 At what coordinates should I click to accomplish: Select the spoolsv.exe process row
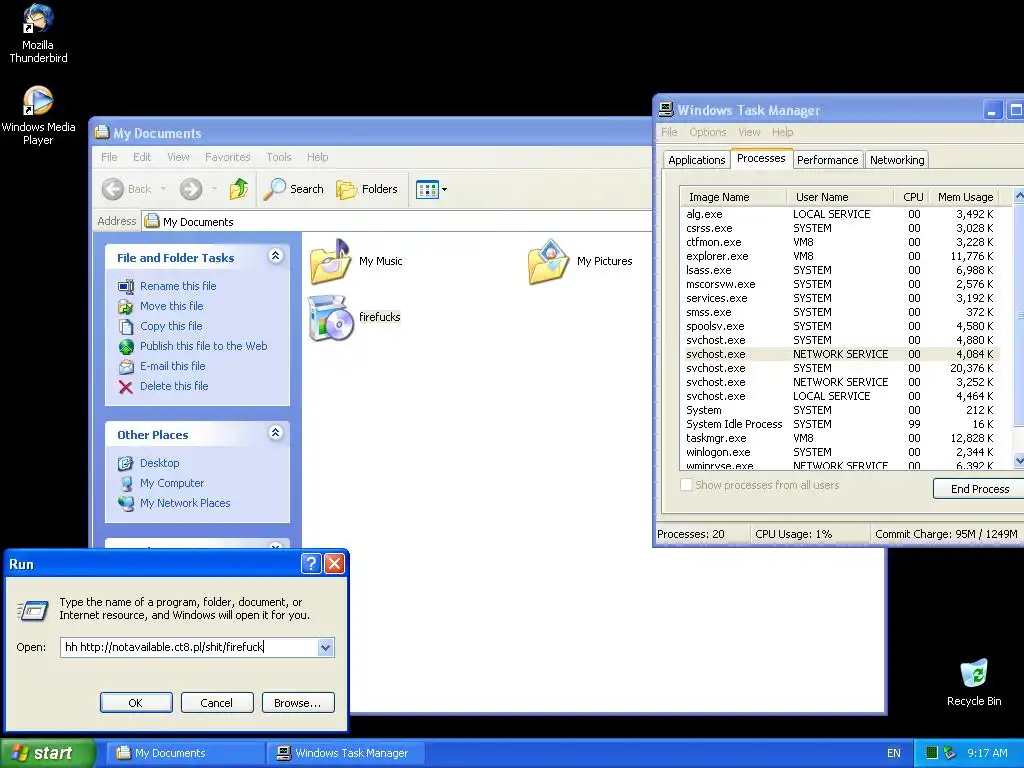point(840,326)
